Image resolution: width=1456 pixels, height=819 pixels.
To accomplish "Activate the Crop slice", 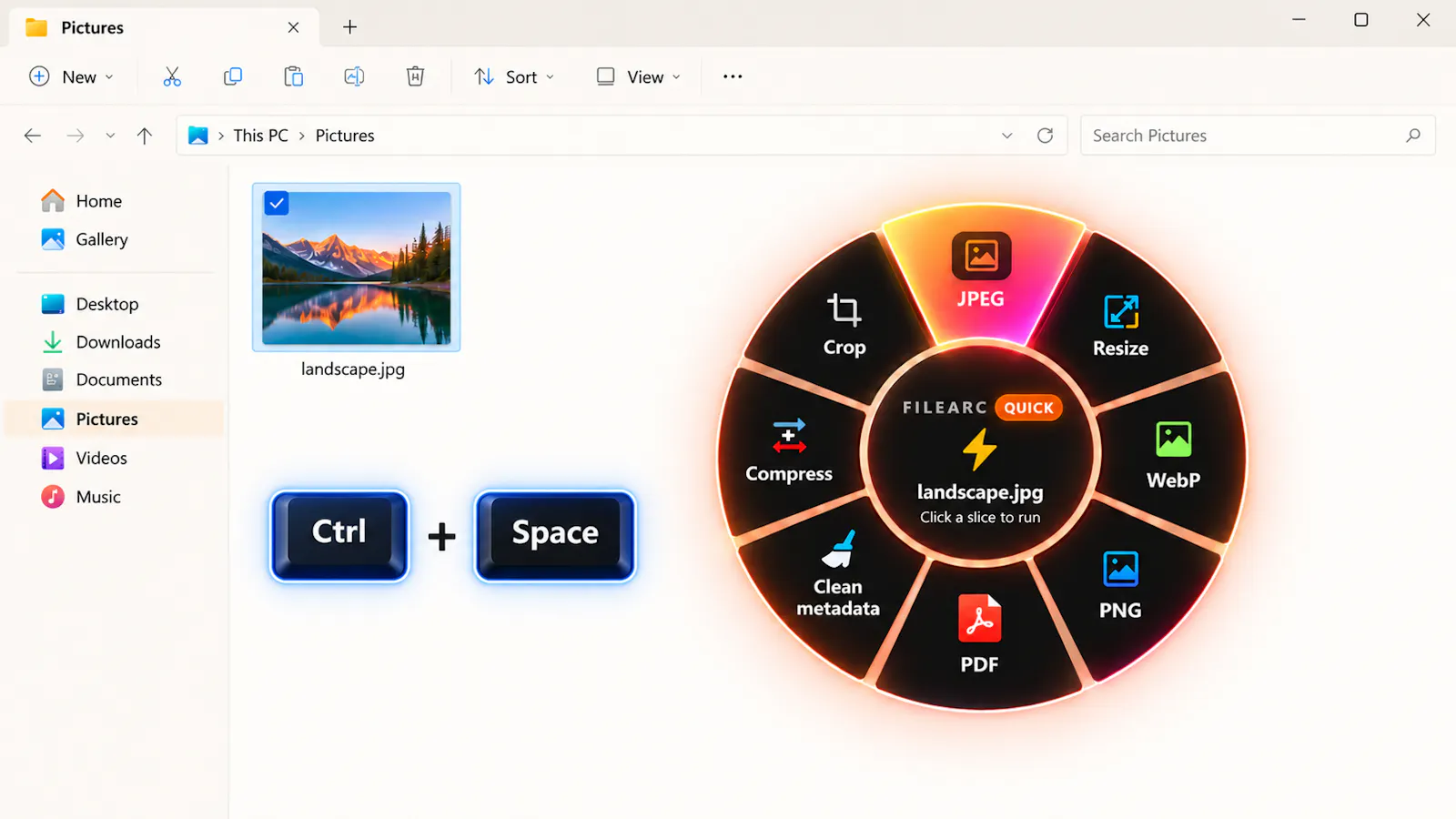I will click(x=844, y=324).
